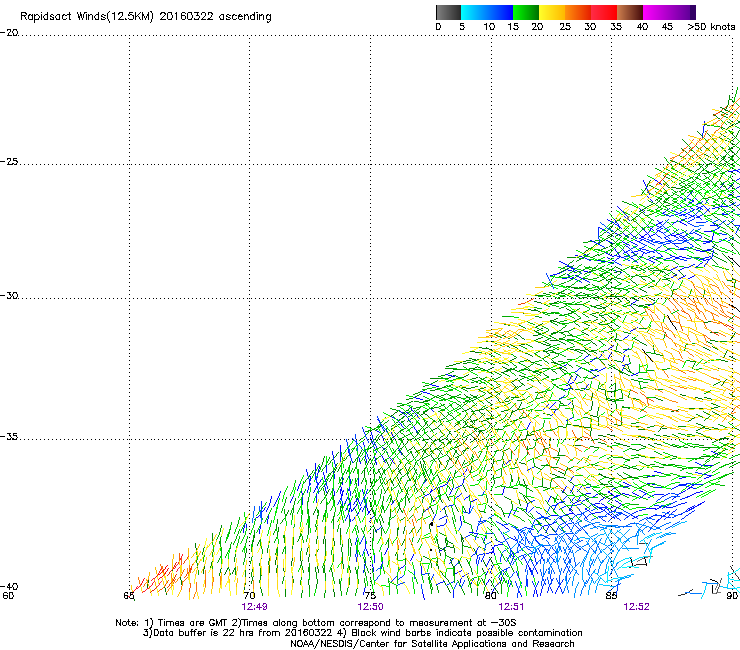The image size is (740, 650).
Task: Click the '25' legend scale label
Action: coord(565,27)
